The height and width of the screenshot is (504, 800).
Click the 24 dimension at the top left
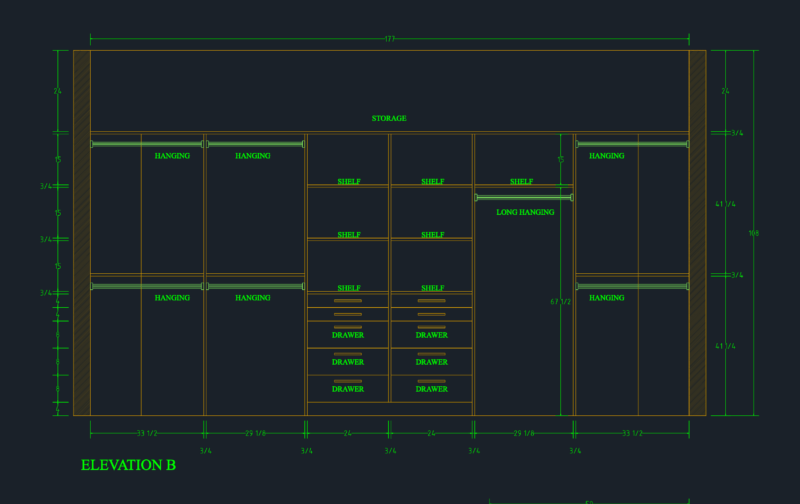tap(58, 91)
